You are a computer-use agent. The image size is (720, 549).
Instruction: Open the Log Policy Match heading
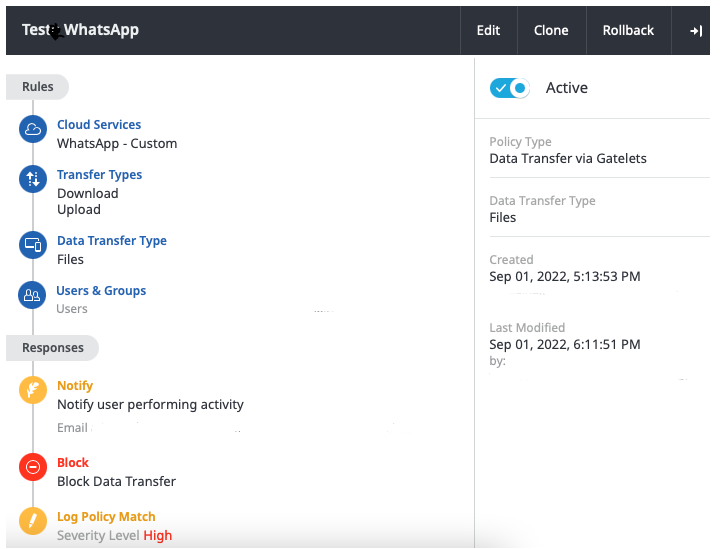coord(106,517)
